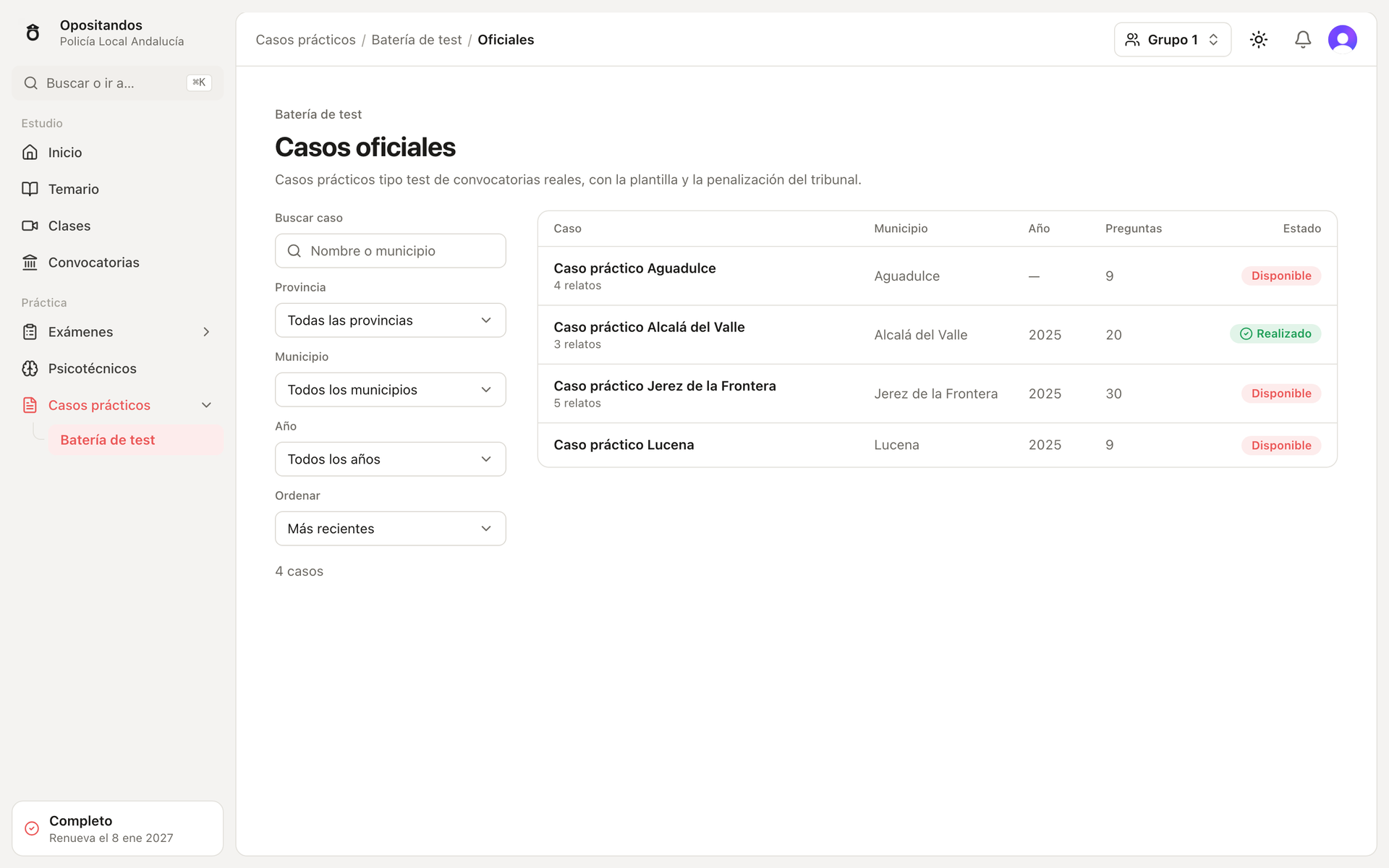Open the Completo subscription card
Screen dimensions: 1389x868
pos(118,829)
